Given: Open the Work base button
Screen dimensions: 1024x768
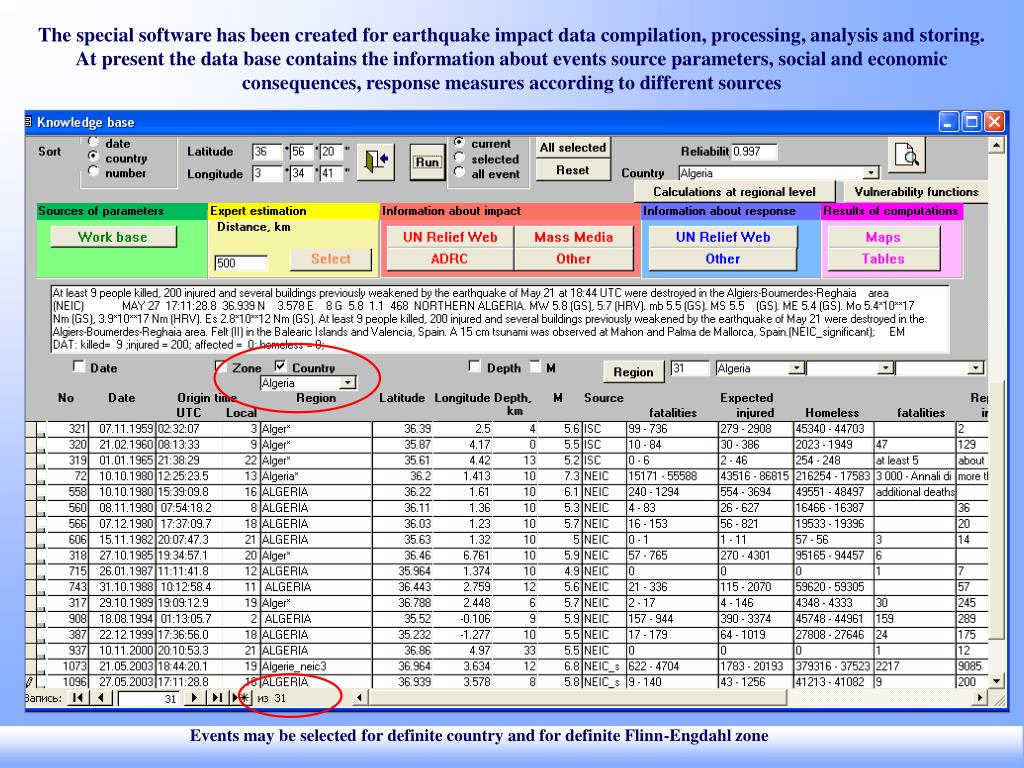Looking at the screenshot, I should coord(113,237).
